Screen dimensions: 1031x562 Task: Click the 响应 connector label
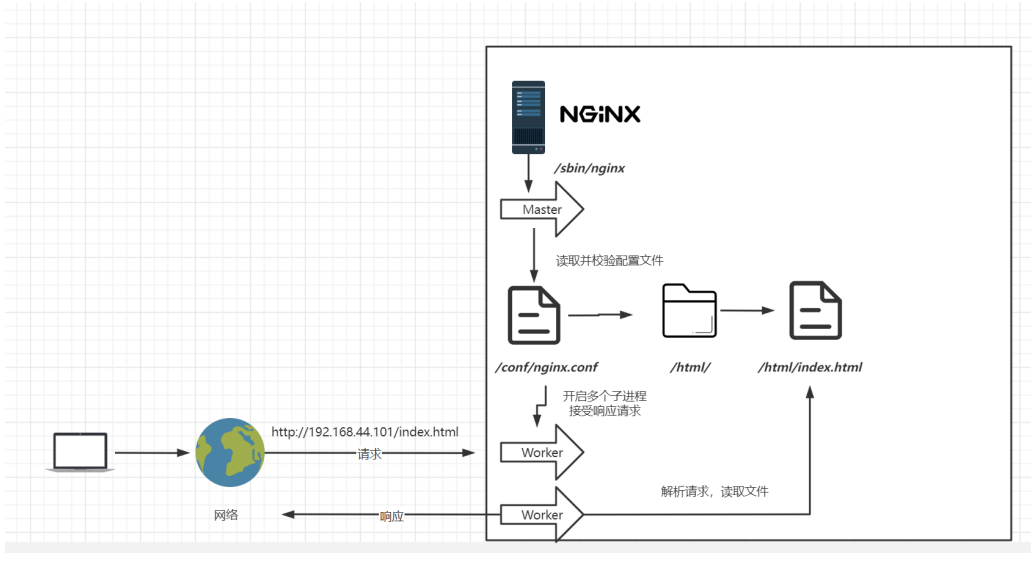pyautogui.click(x=392, y=516)
